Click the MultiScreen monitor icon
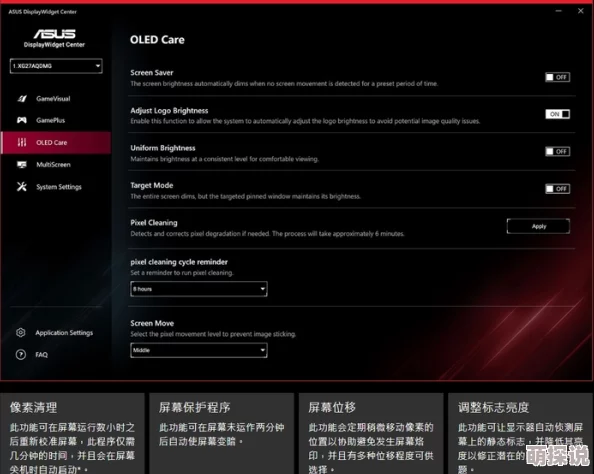The image size is (594, 474). coord(22,164)
